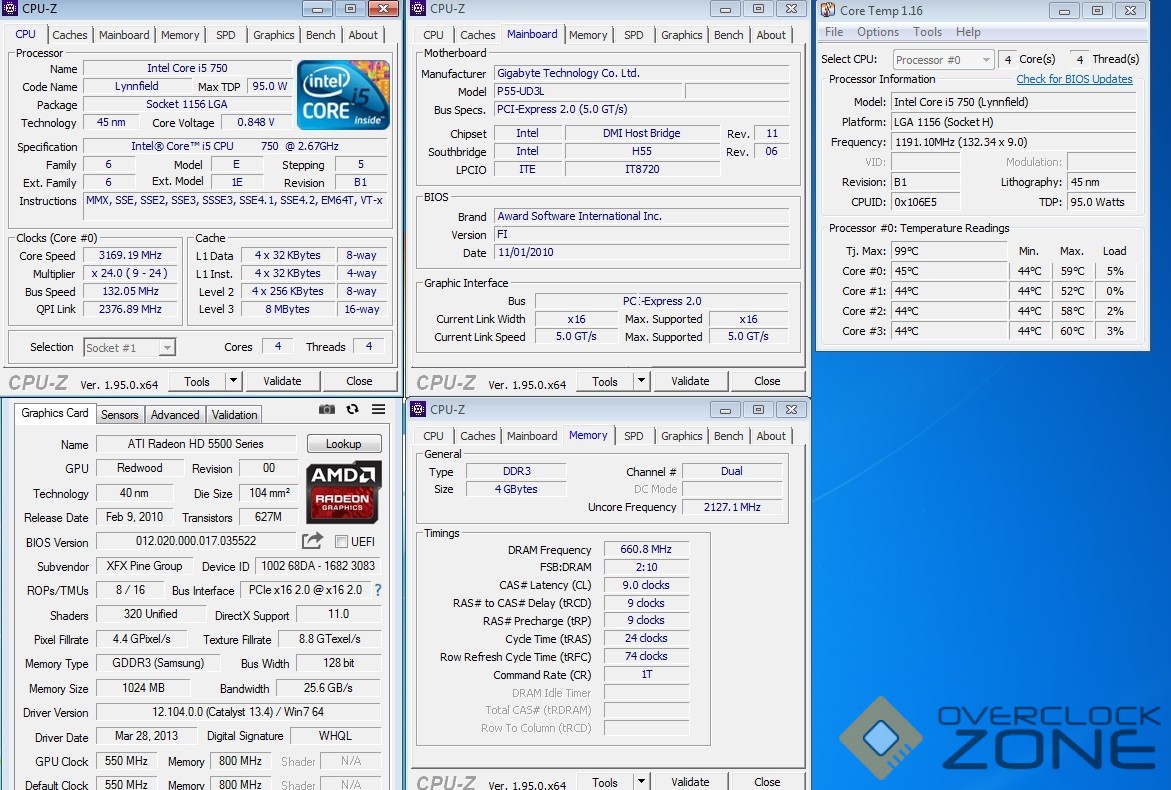
Task: Click the ATI Radeon HD 5500 Series name field
Action: coord(195,444)
